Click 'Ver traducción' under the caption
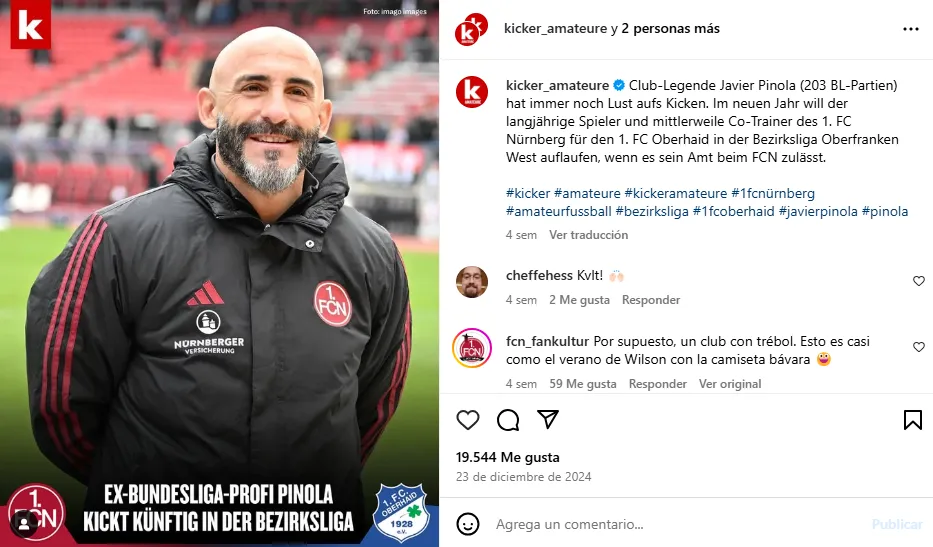 click(x=588, y=235)
